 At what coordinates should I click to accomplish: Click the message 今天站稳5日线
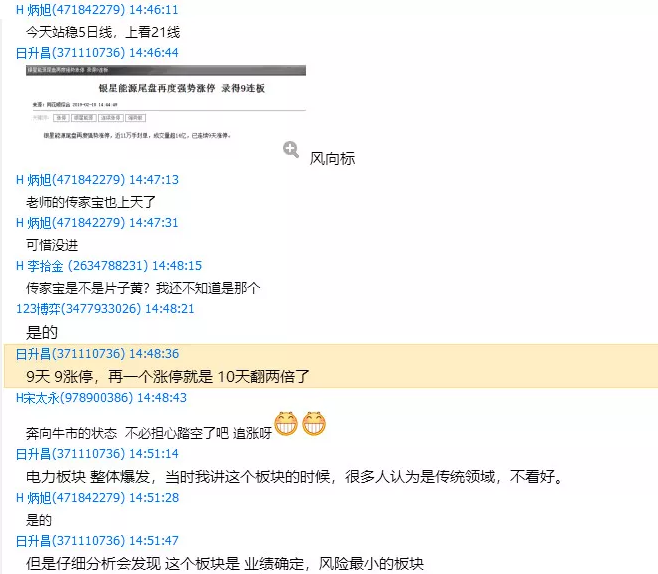[103, 32]
